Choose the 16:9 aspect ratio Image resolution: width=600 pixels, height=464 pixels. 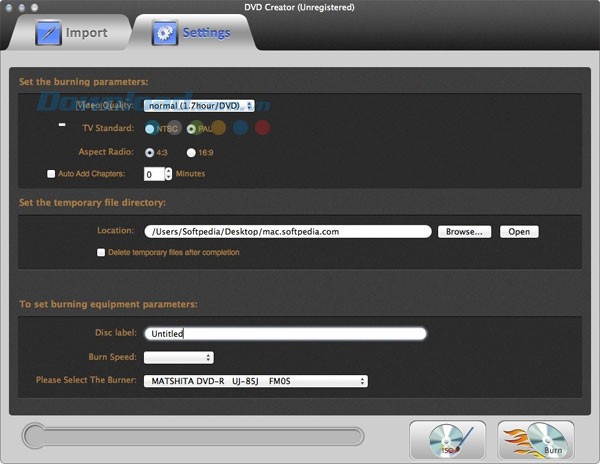[191, 153]
